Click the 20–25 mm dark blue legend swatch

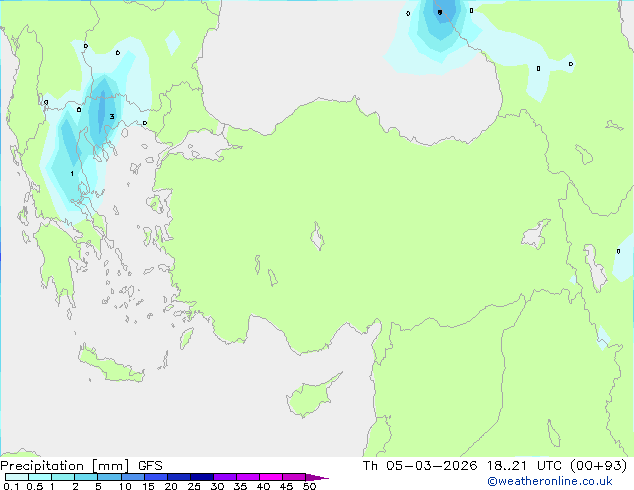pyautogui.click(x=178, y=477)
